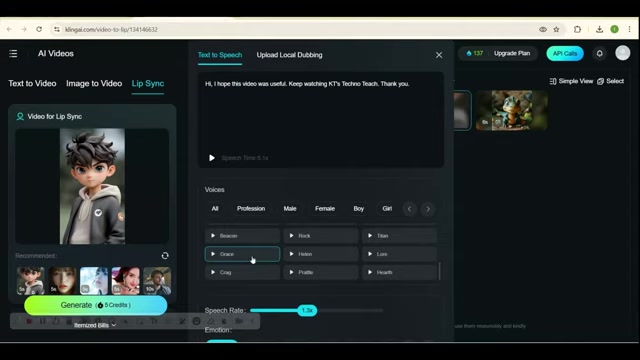640x360 pixels.
Task: Close the Text to Speech panel
Action: [x=439, y=55]
